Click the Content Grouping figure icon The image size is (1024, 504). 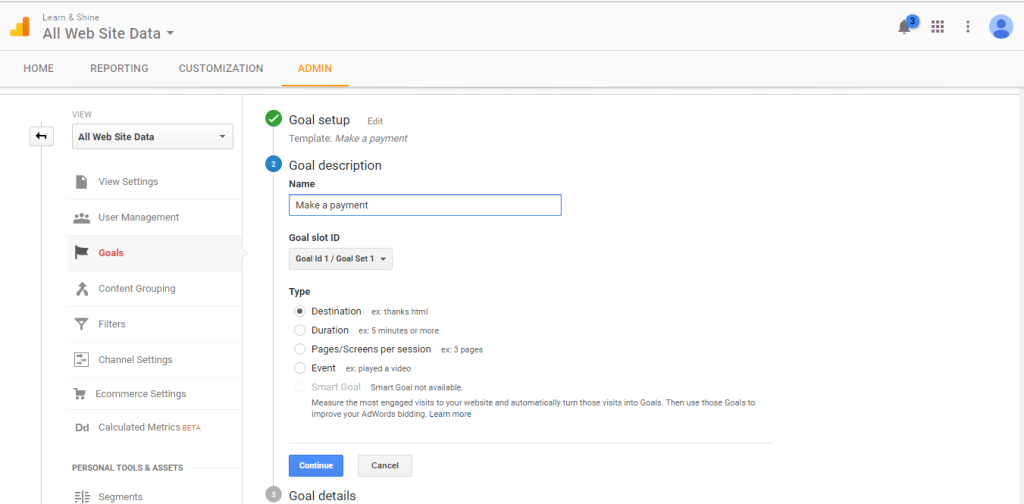[x=82, y=289]
